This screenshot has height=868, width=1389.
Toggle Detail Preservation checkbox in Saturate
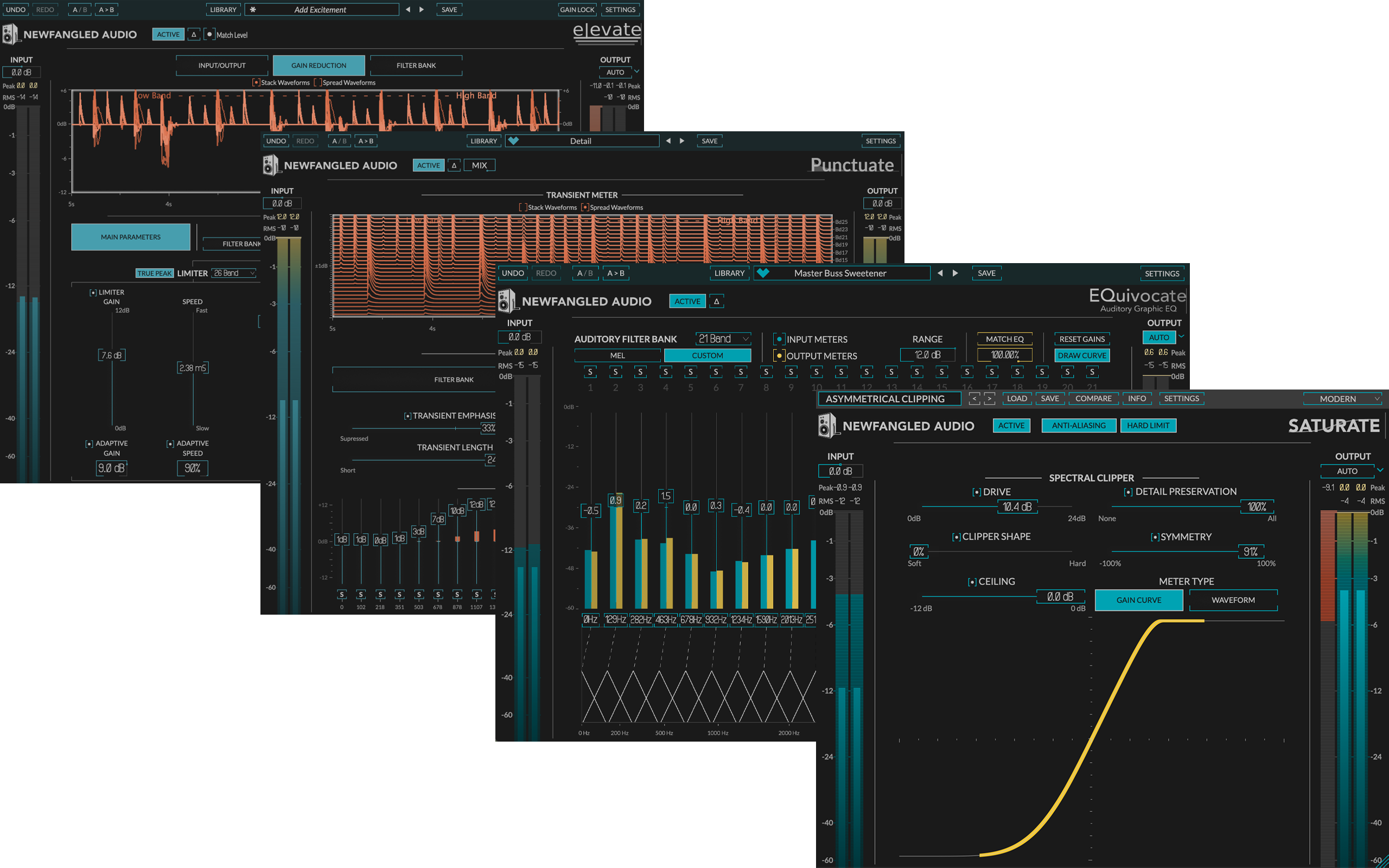(1128, 492)
